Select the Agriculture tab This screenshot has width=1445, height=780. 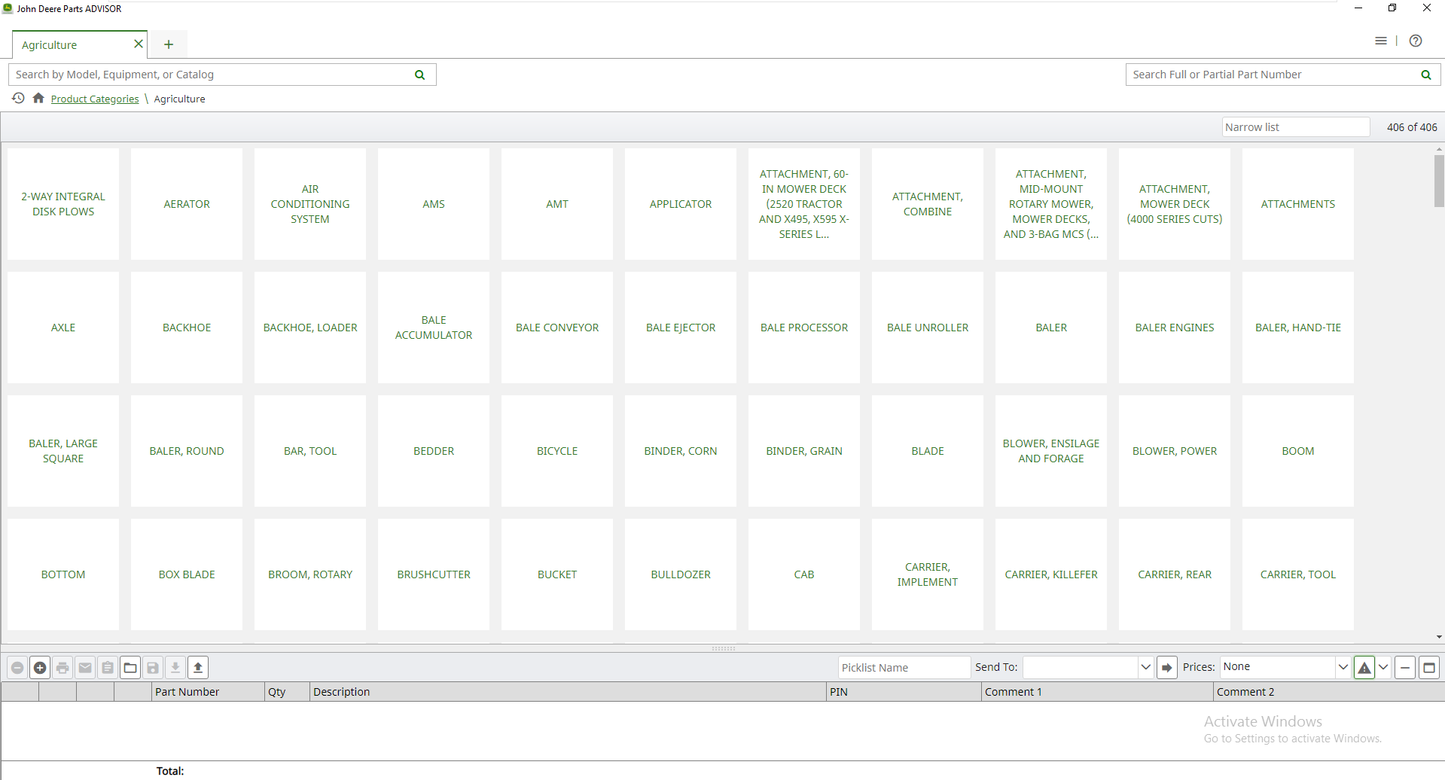pyautogui.click(x=80, y=44)
